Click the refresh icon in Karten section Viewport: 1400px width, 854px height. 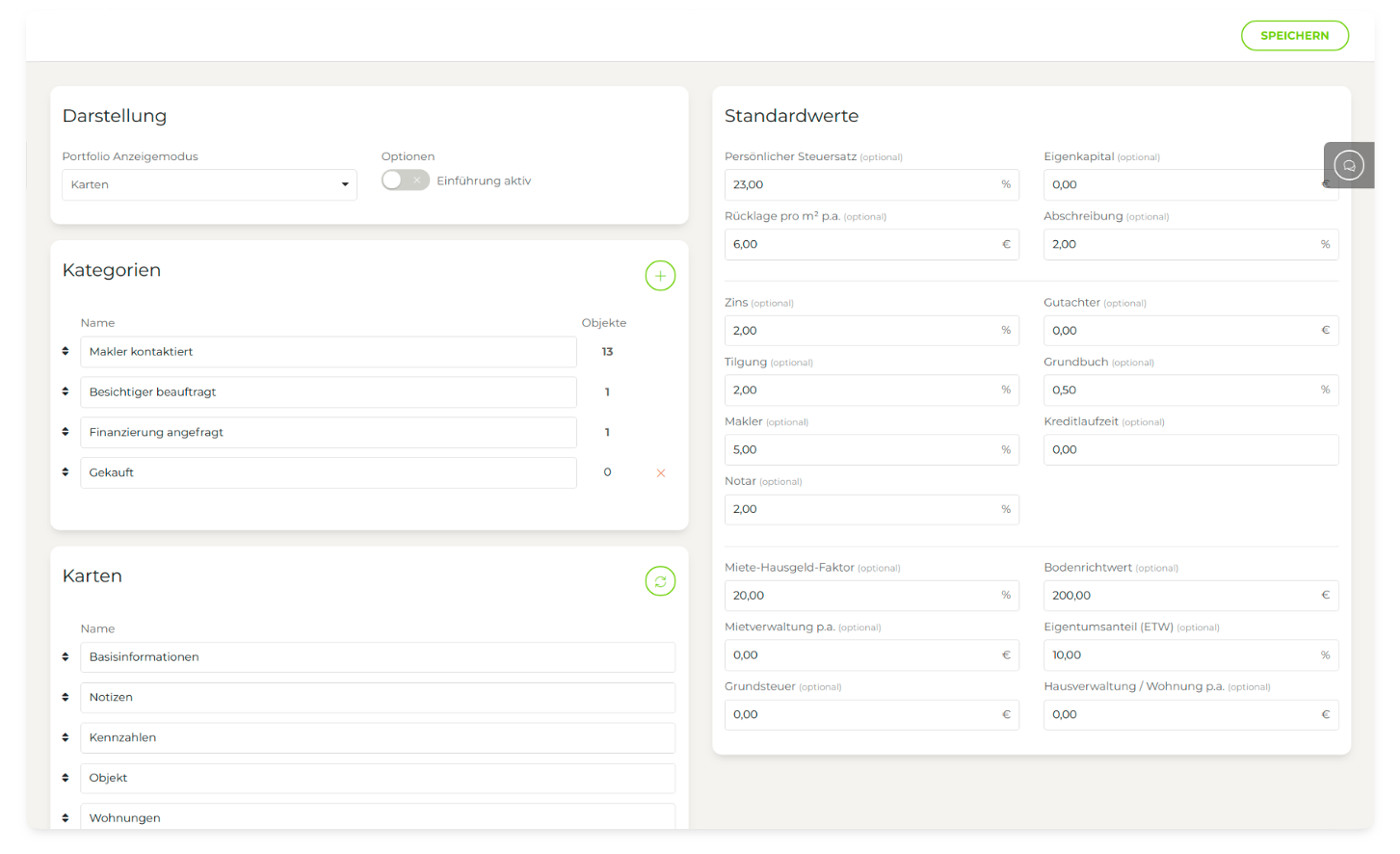tap(660, 581)
